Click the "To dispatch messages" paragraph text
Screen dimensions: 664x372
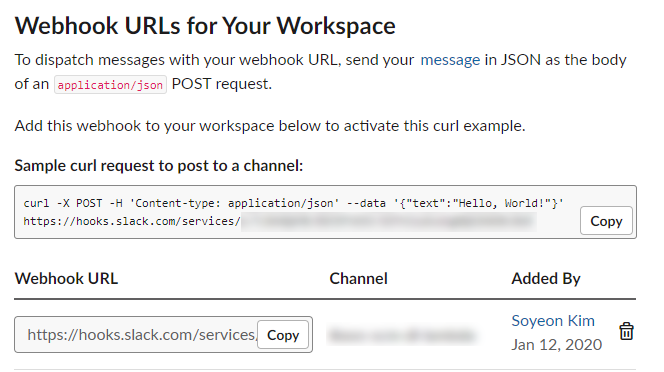point(320,72)
